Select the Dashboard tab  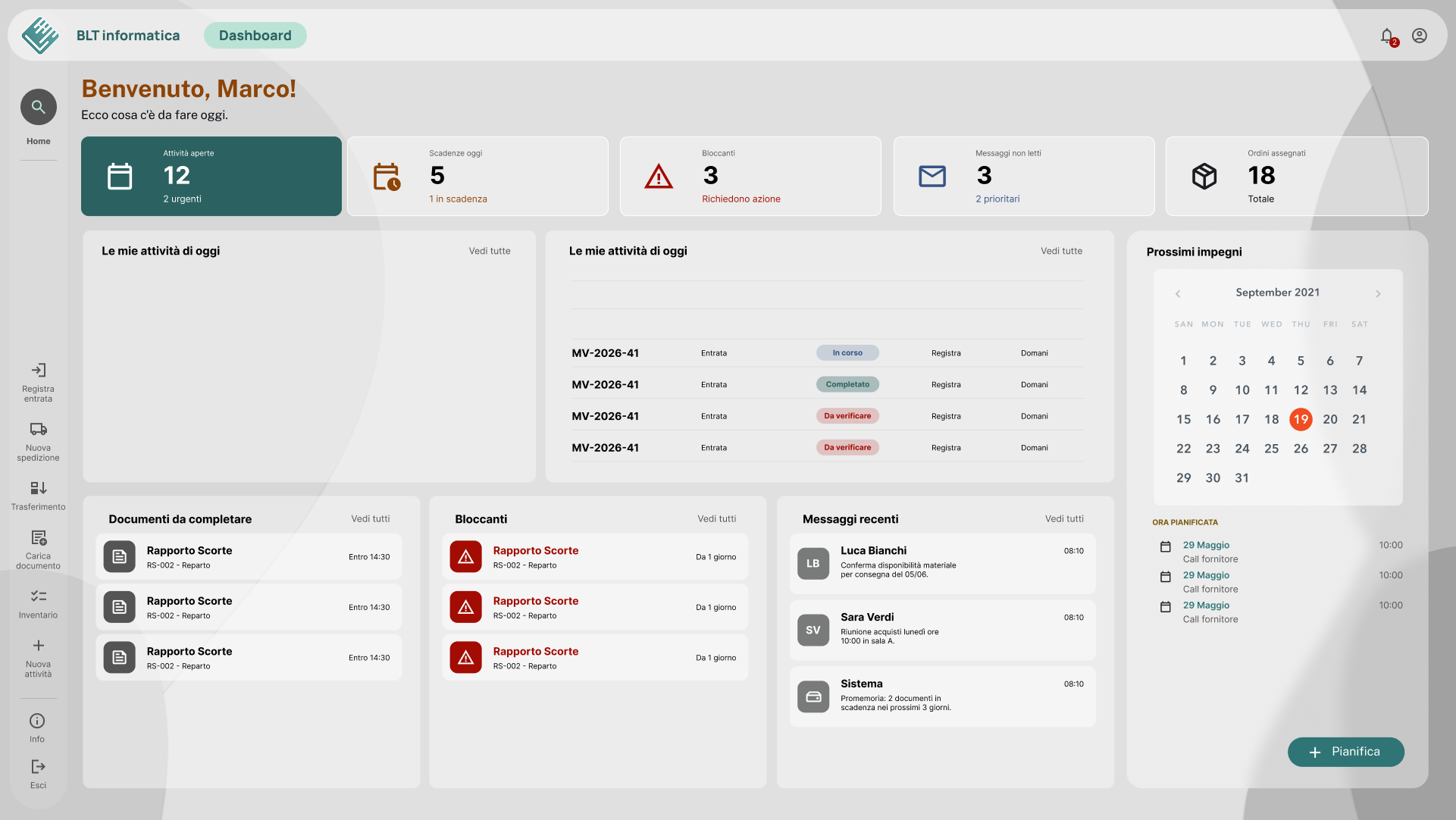255,36
